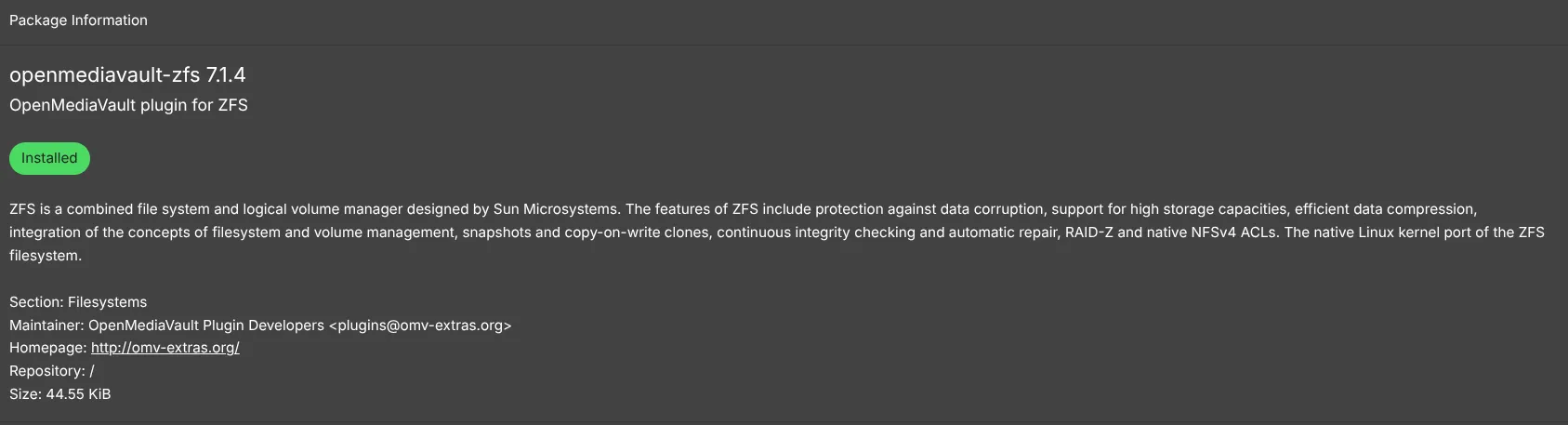Click the Homepage label text

47,348
